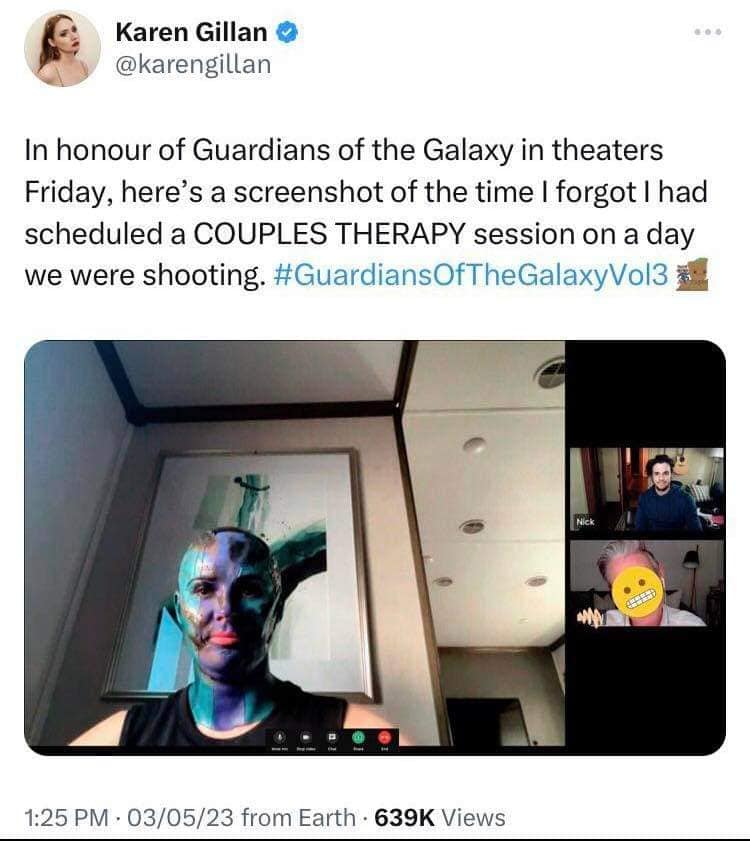Click the blue verified badge
750x841 pixels.
(x=287, y=32)
